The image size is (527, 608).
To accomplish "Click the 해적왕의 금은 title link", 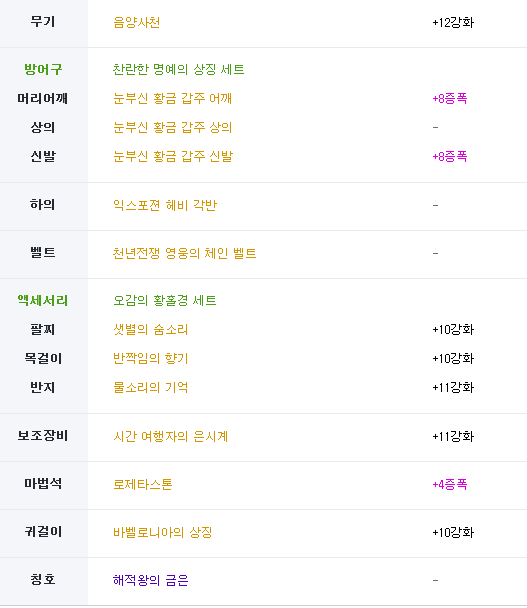I will coord(150,580).
